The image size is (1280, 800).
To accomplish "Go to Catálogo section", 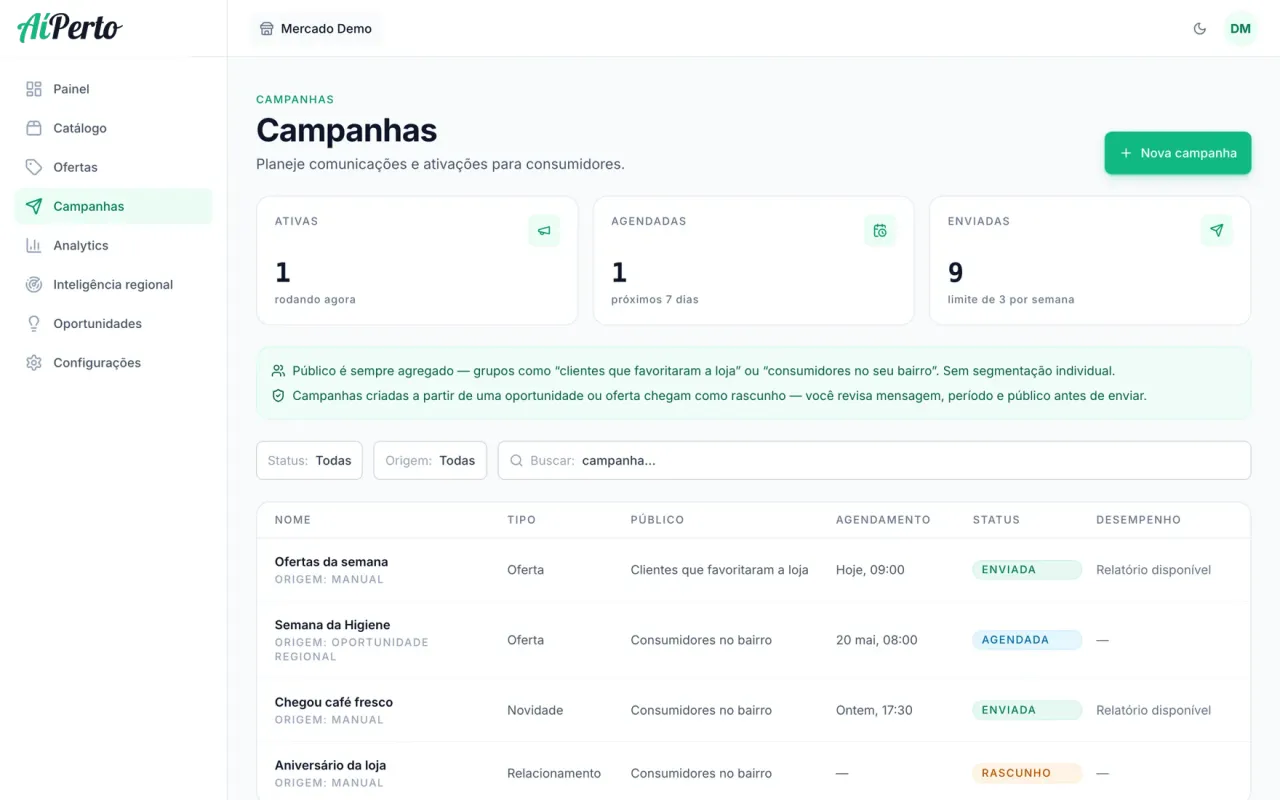I will click(113, 128).
